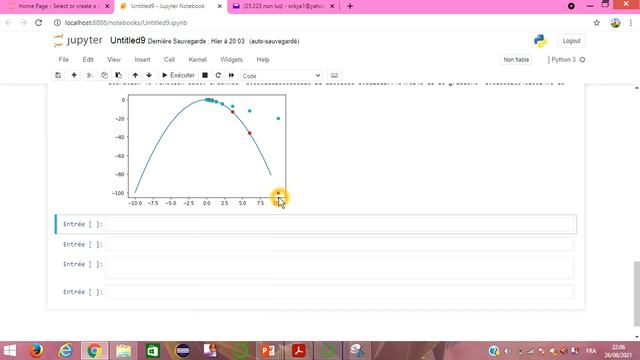Click the Jupyter logo
640x360 pixels.
click(78, 40)
